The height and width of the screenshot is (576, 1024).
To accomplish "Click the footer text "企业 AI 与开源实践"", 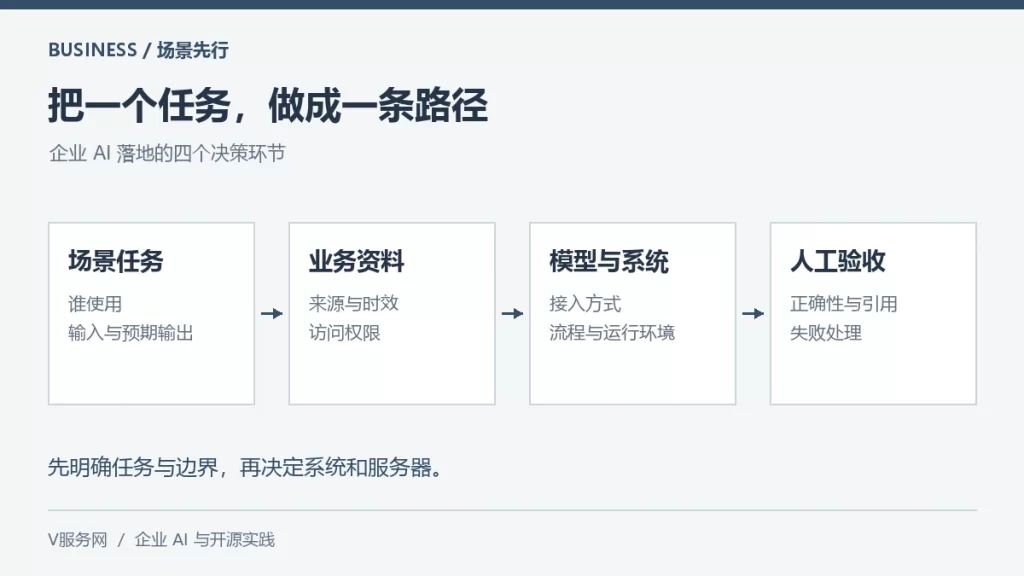I will click(205, 540).
